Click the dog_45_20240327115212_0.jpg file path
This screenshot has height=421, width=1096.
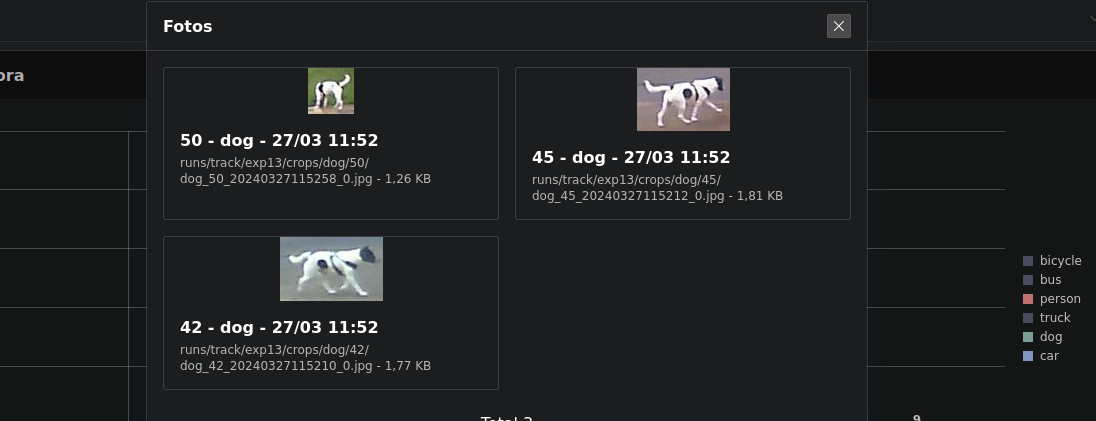point(657,187)
